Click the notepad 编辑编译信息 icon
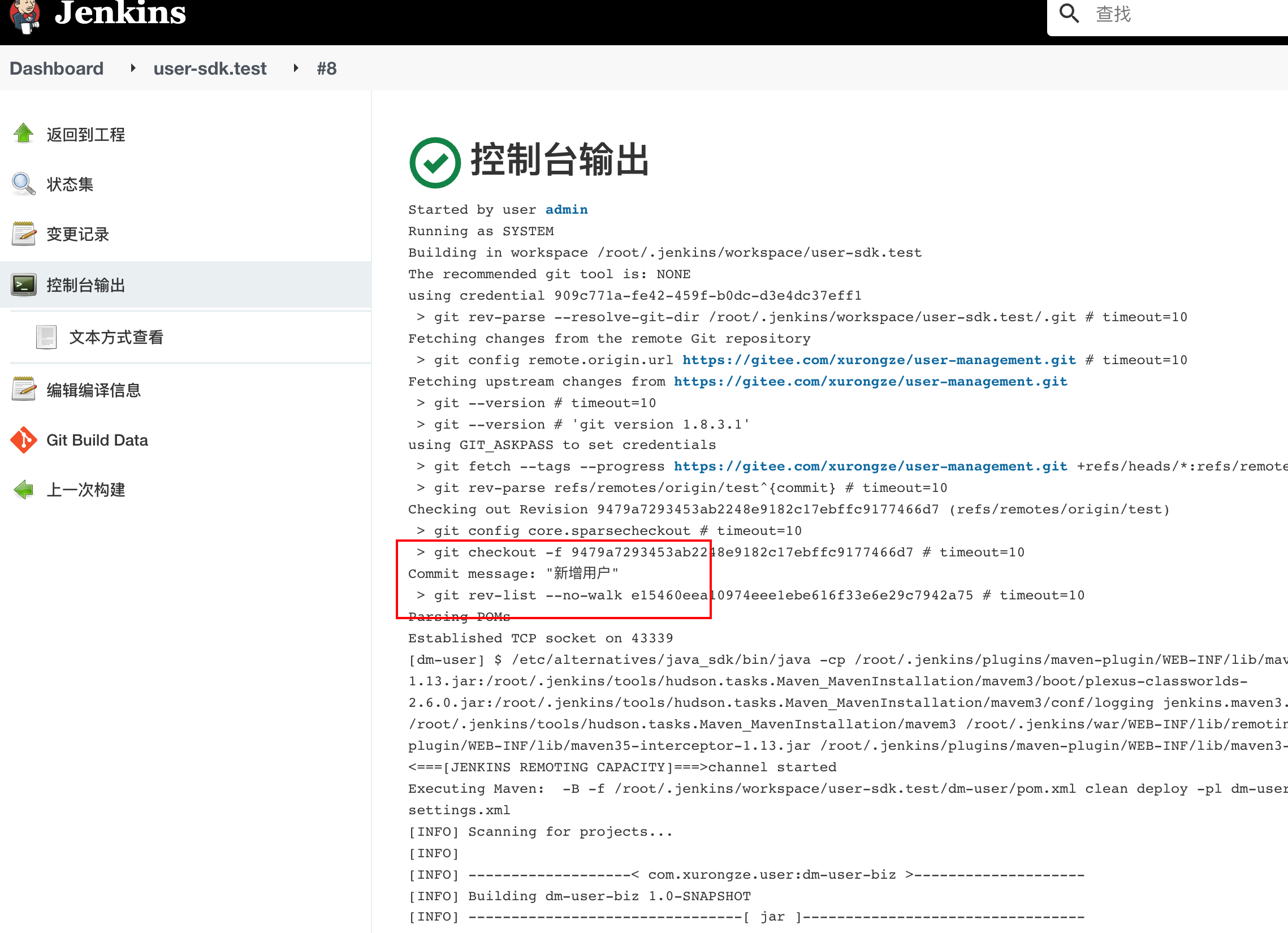Screen dimensions: 1288x933 24,389
